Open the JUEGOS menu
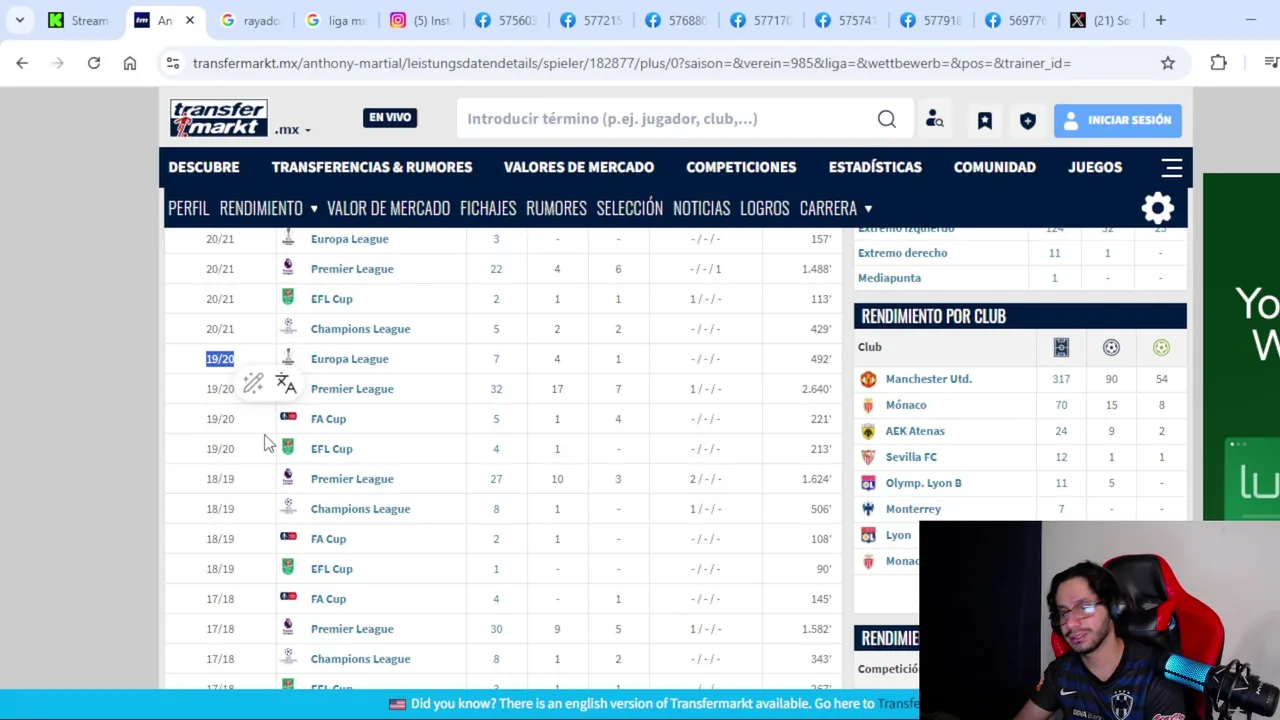This screenshot has height=720, width=1280. pos(1095,167)
